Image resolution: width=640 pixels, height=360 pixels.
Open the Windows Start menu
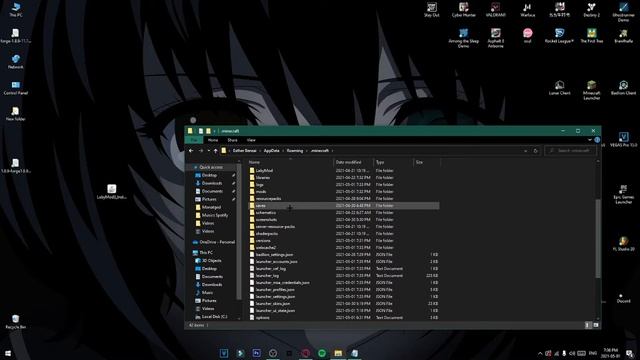click(8, 353)
